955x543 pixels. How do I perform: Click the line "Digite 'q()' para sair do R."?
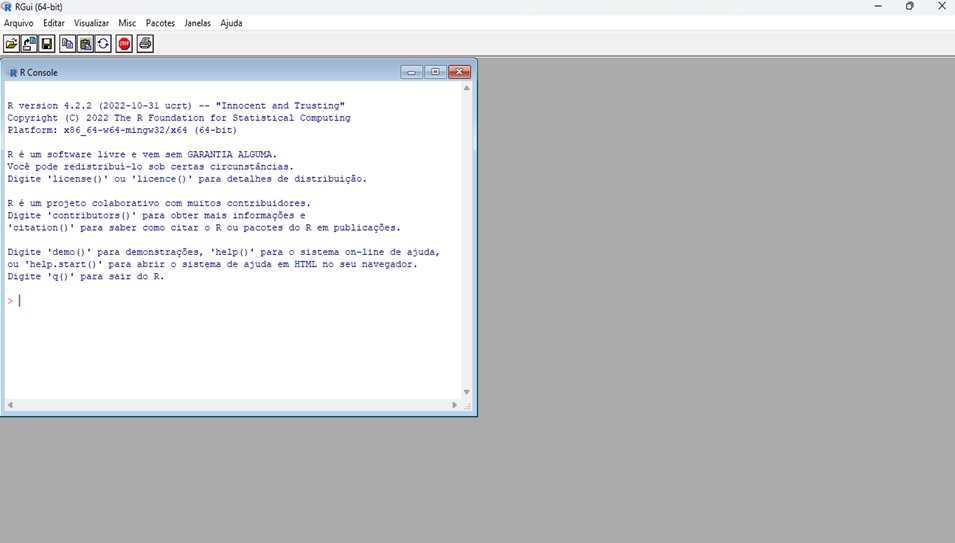tap(86, 276)
